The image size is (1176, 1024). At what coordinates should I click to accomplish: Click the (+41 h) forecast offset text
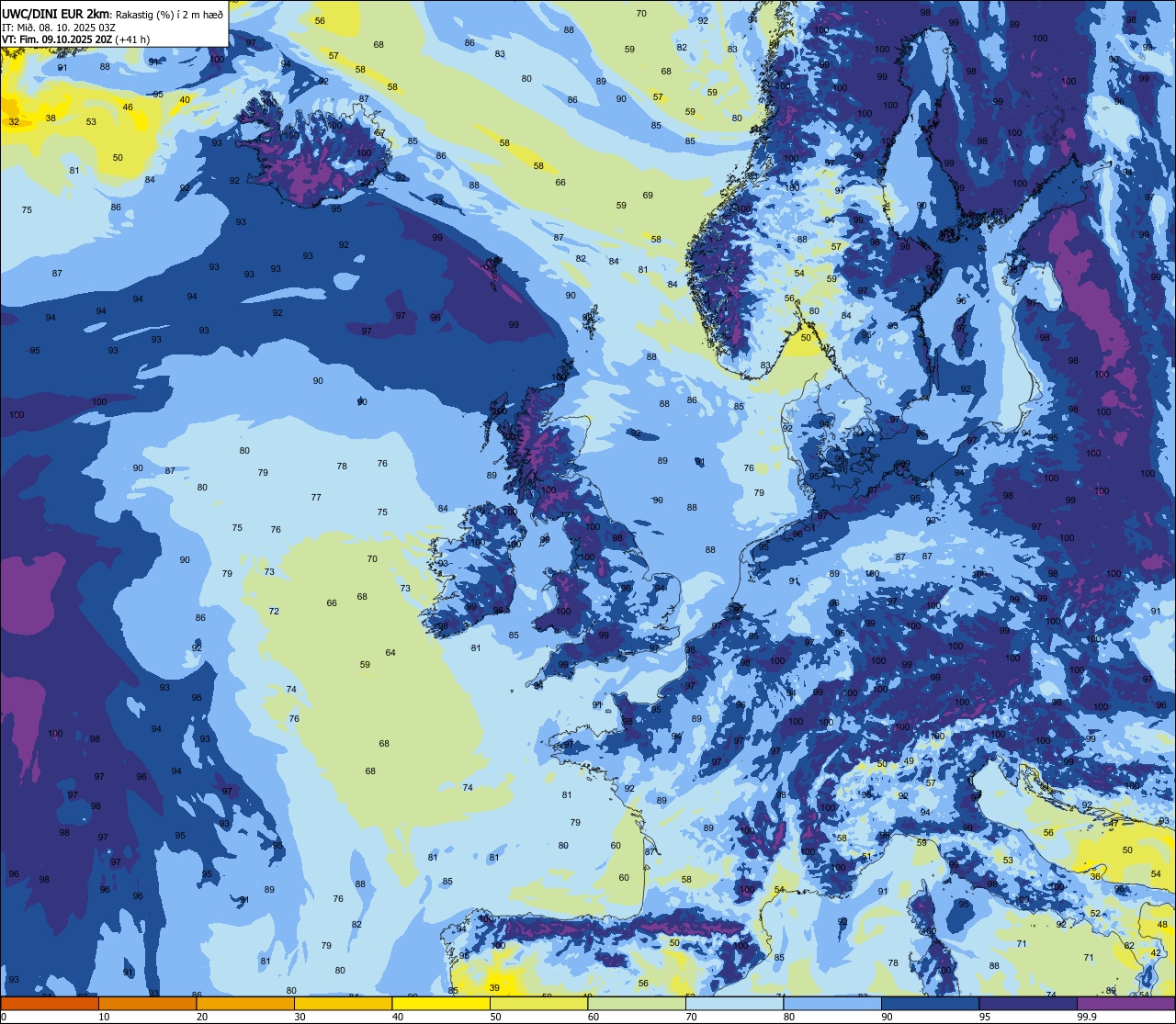pos(133,39)
